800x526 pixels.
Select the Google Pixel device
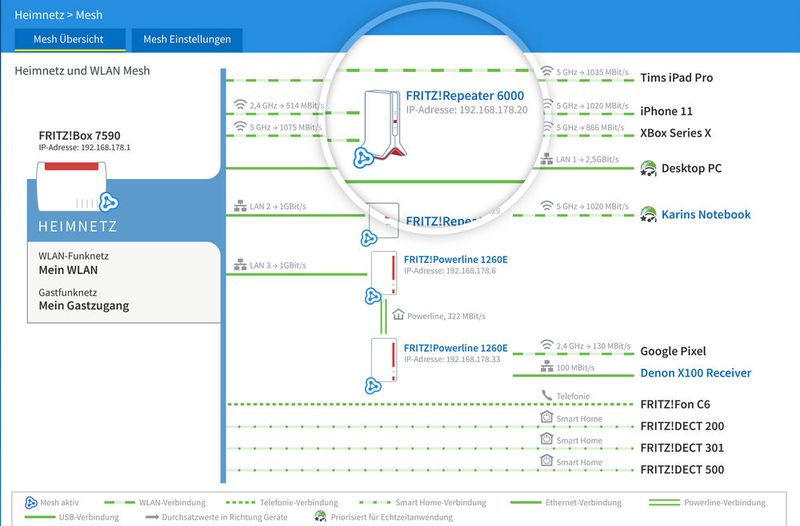[x=673, y=351]
